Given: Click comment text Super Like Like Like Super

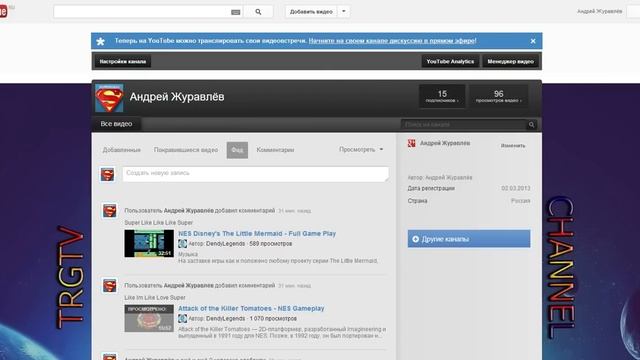Looking at the screenshot, I should 158,223.
